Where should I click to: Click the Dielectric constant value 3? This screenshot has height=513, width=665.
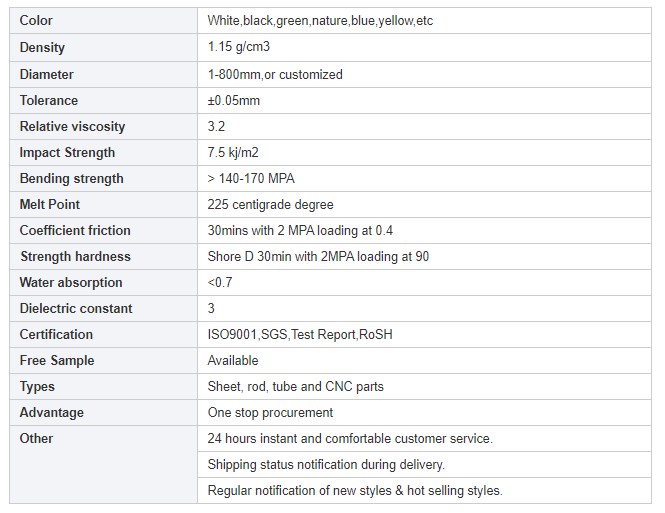point(211,308)
